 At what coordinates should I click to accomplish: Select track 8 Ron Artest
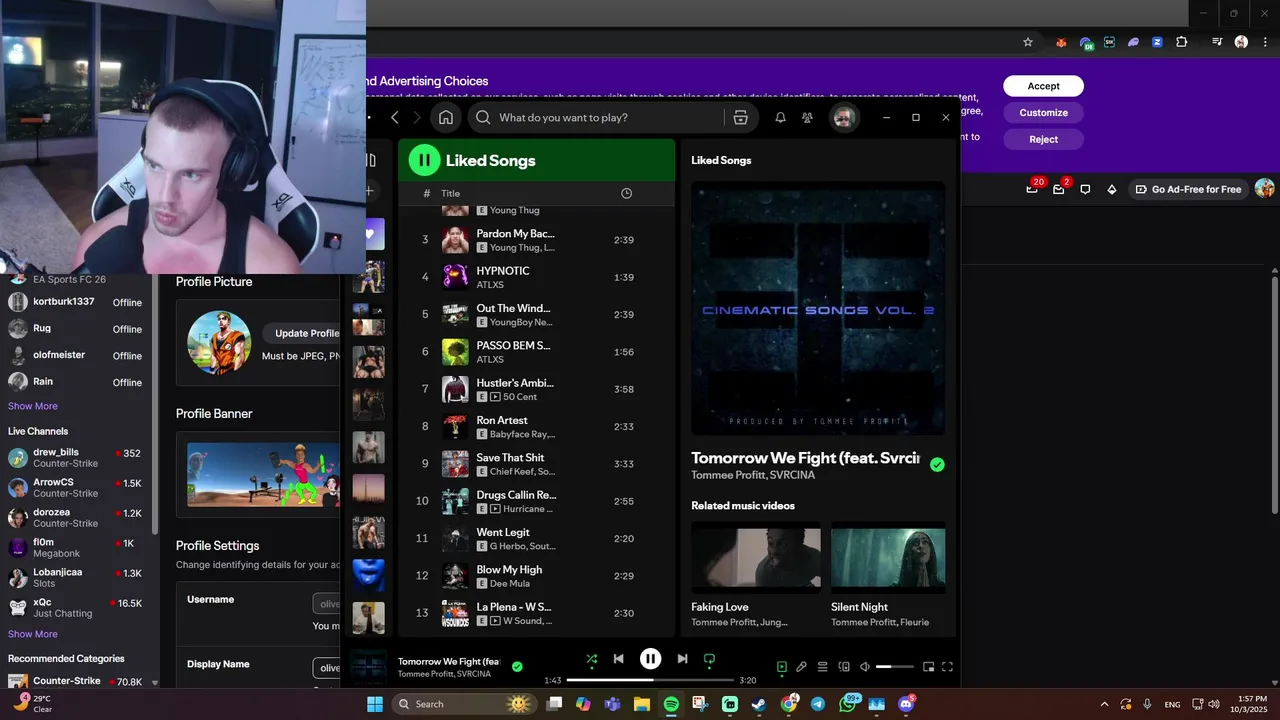pos(538,426)
